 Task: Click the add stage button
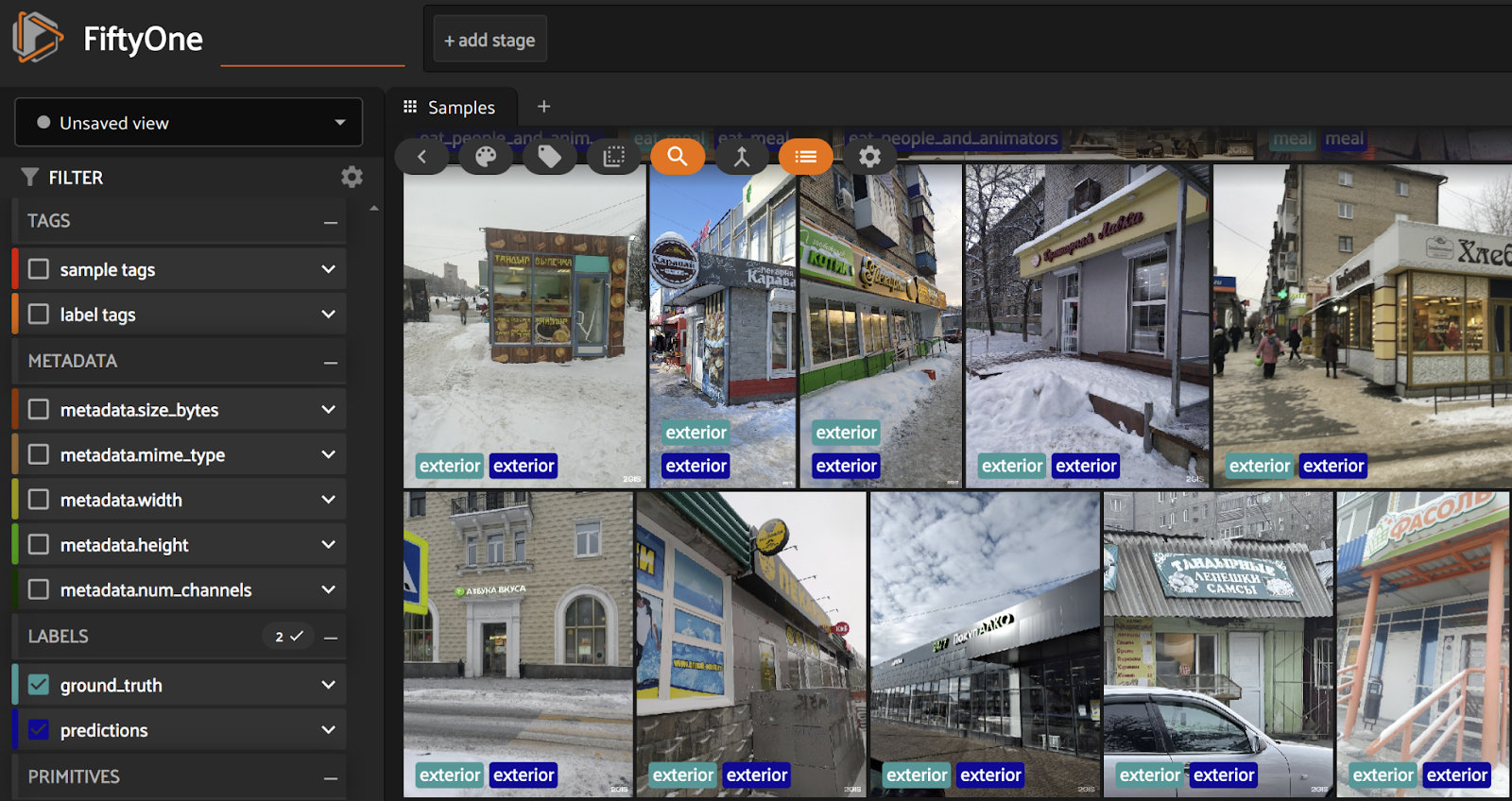[x=490, y=40]
